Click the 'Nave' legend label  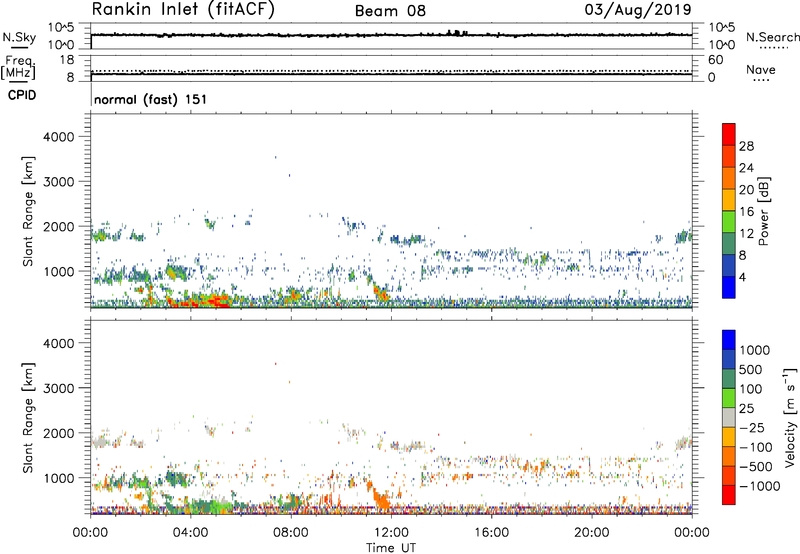tap(761, 69)
